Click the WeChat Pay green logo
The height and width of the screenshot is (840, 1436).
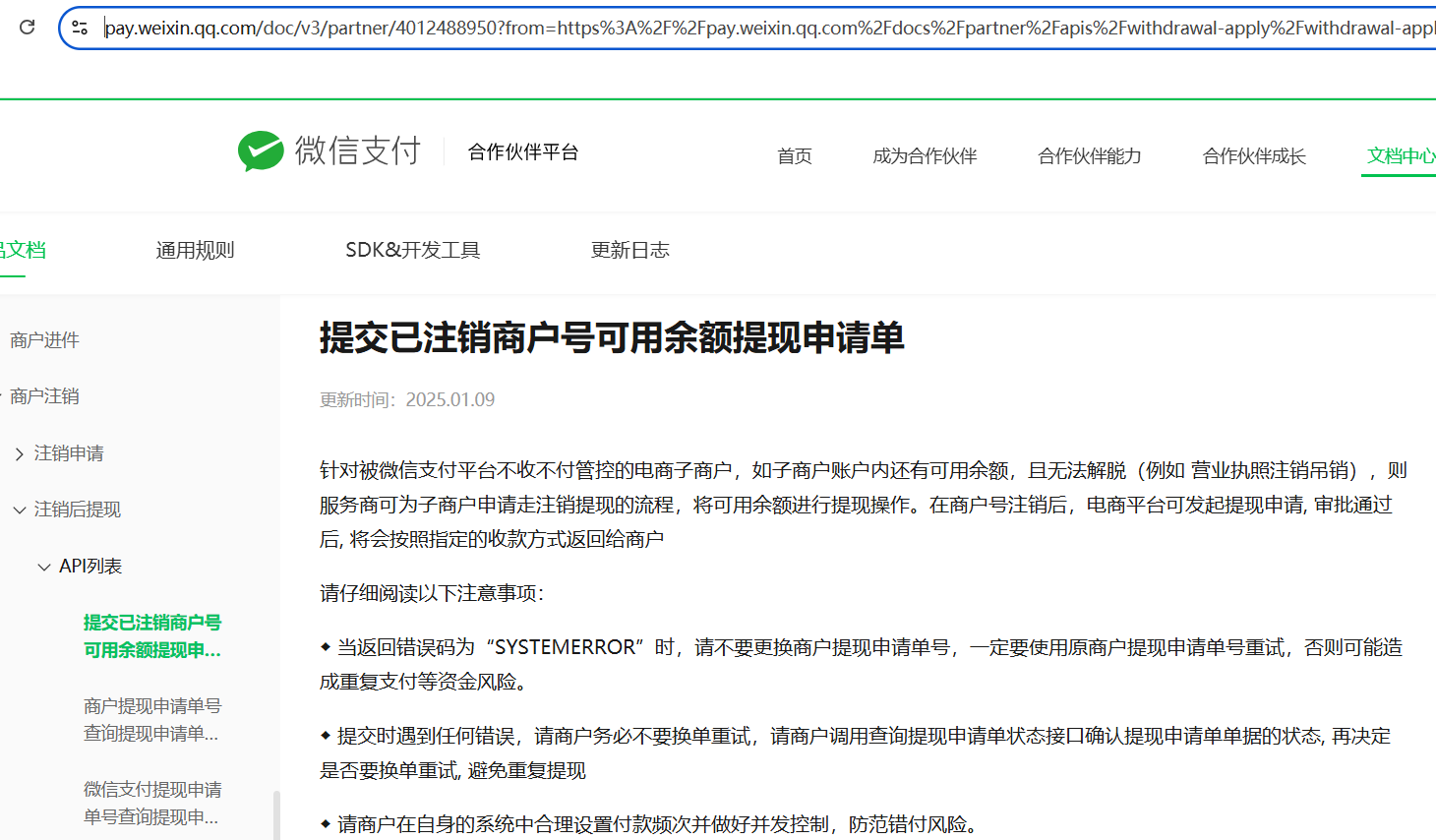261,150
